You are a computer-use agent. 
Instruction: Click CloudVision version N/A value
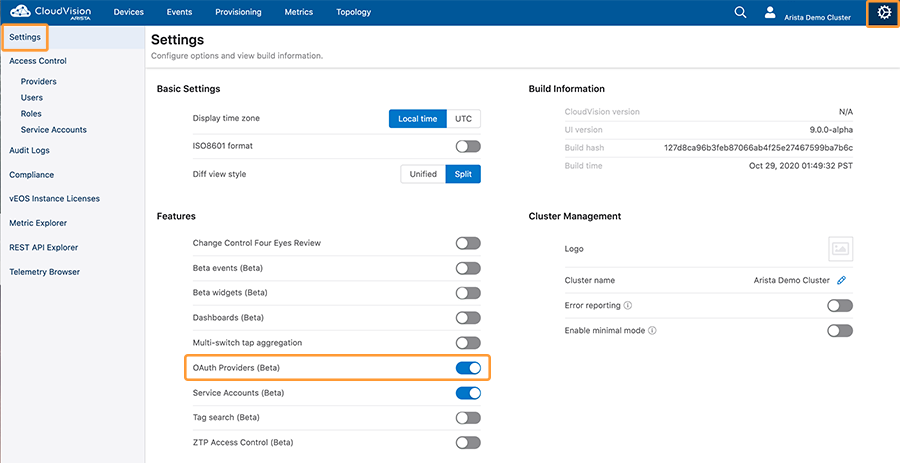[x=846, y=112]
